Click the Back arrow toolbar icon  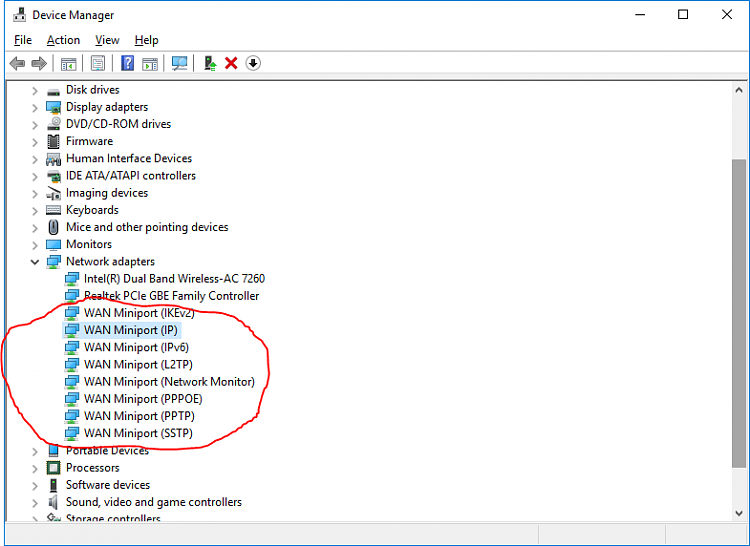pos(17,63)
